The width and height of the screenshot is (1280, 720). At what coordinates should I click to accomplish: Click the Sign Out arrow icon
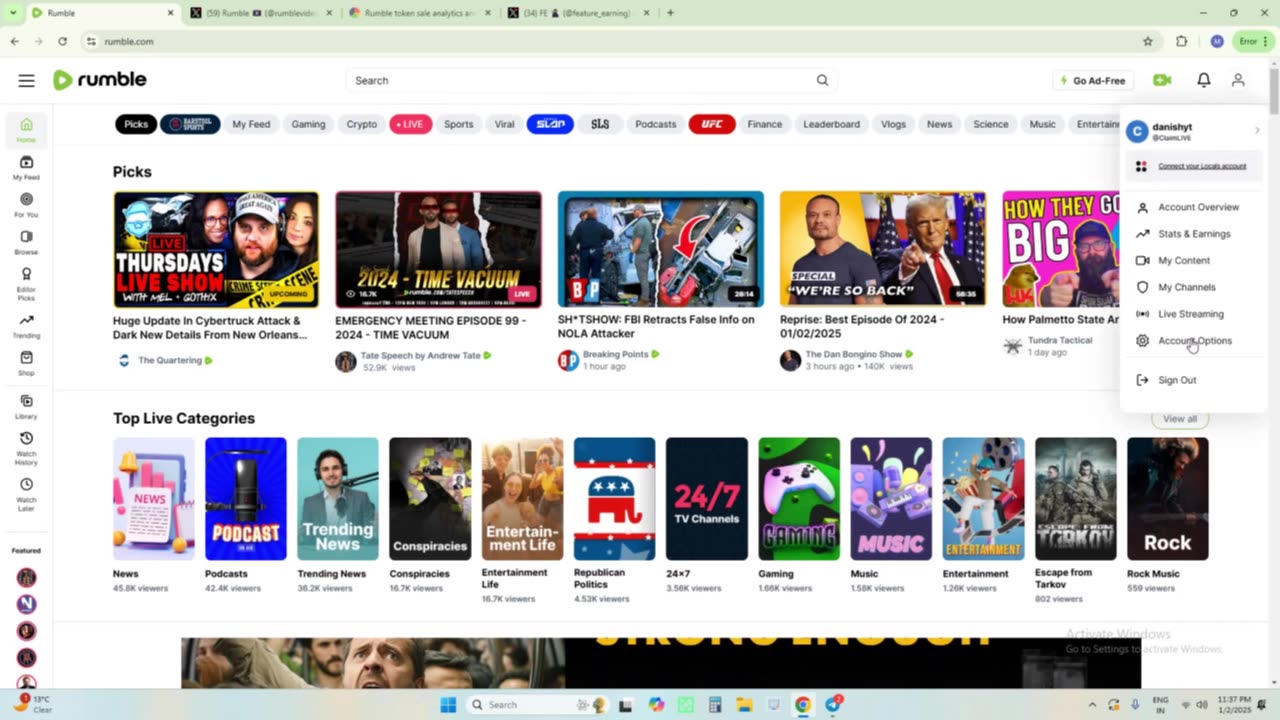pos(1142,380)
